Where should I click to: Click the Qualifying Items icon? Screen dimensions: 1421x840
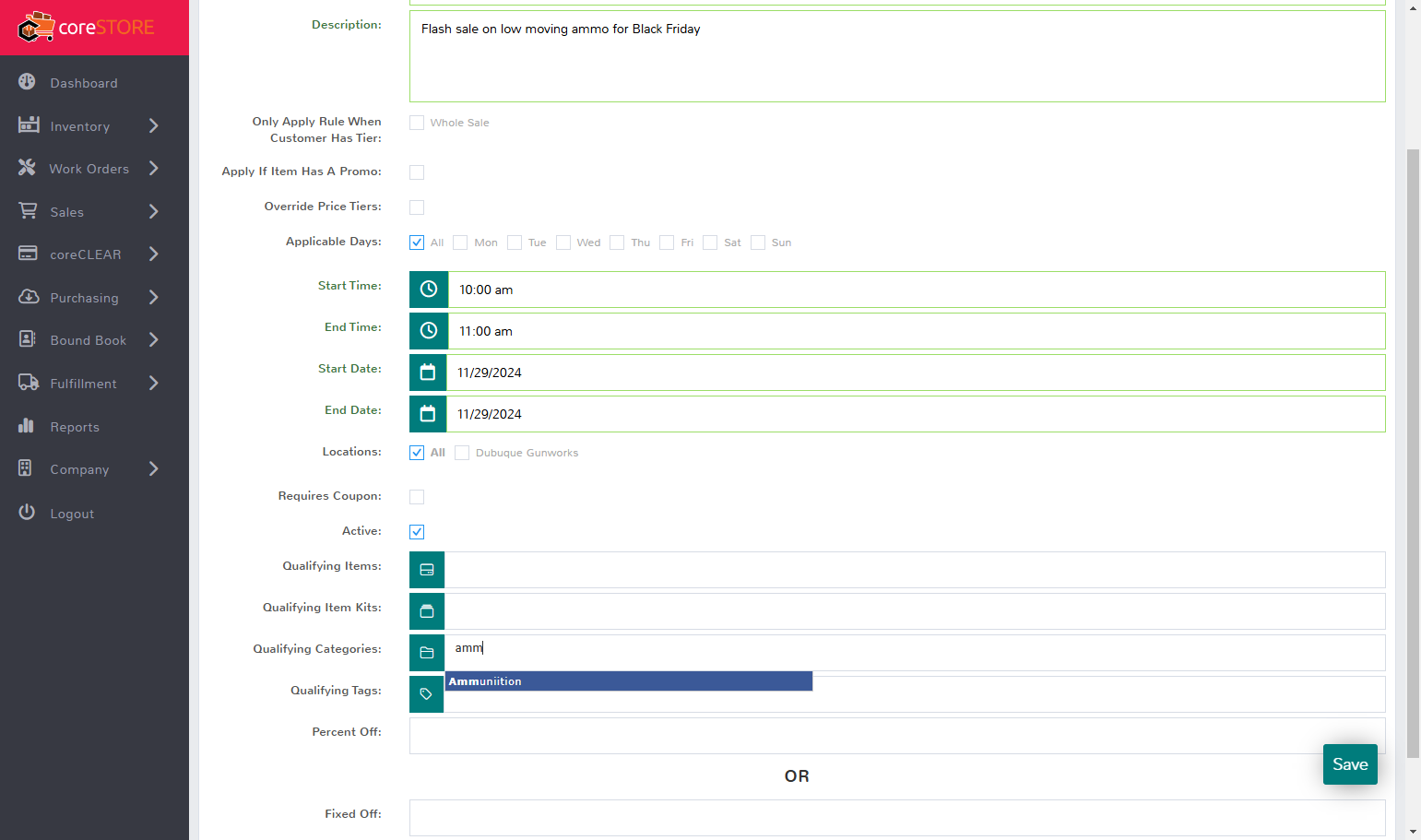427,570
